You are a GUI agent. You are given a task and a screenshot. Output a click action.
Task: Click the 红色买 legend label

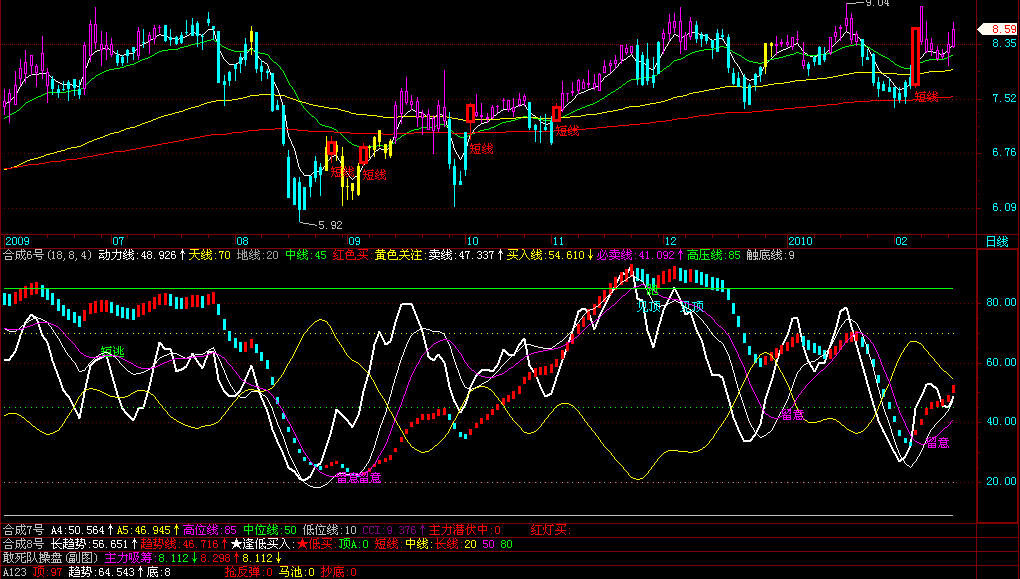coord(350,255)
